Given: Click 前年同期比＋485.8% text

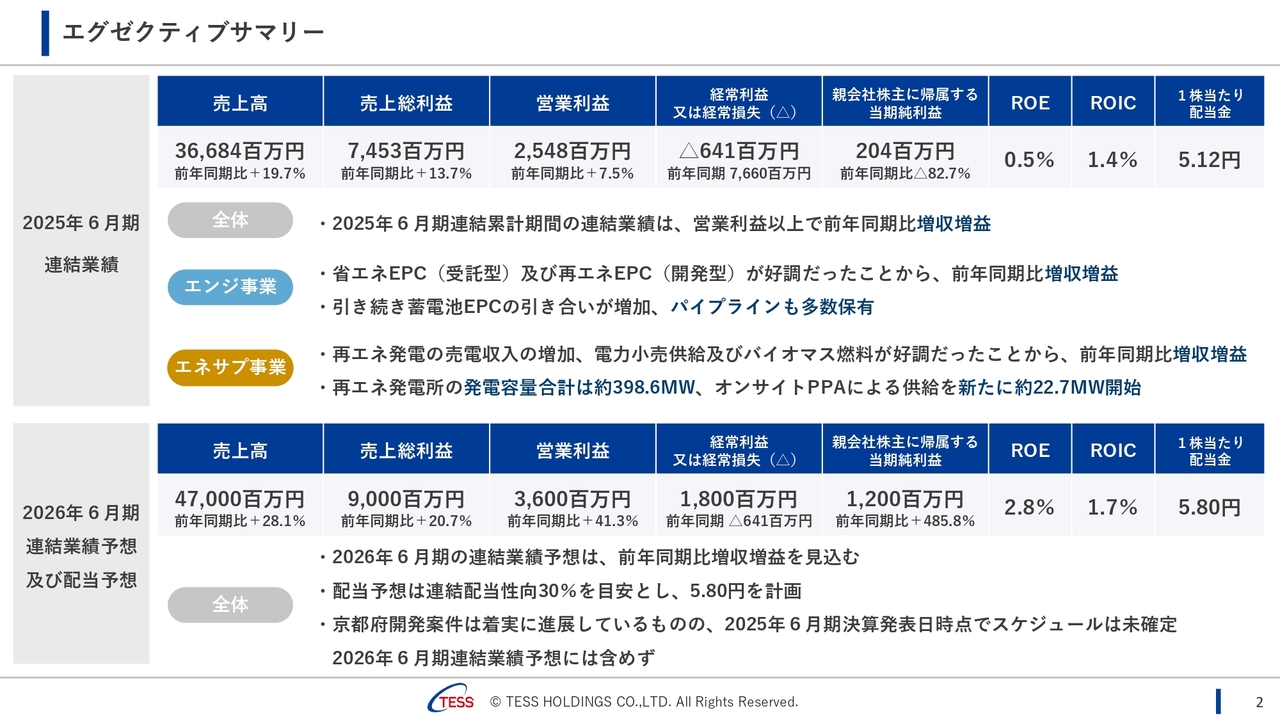Looking at the screenshot, I should click(905, 521).
